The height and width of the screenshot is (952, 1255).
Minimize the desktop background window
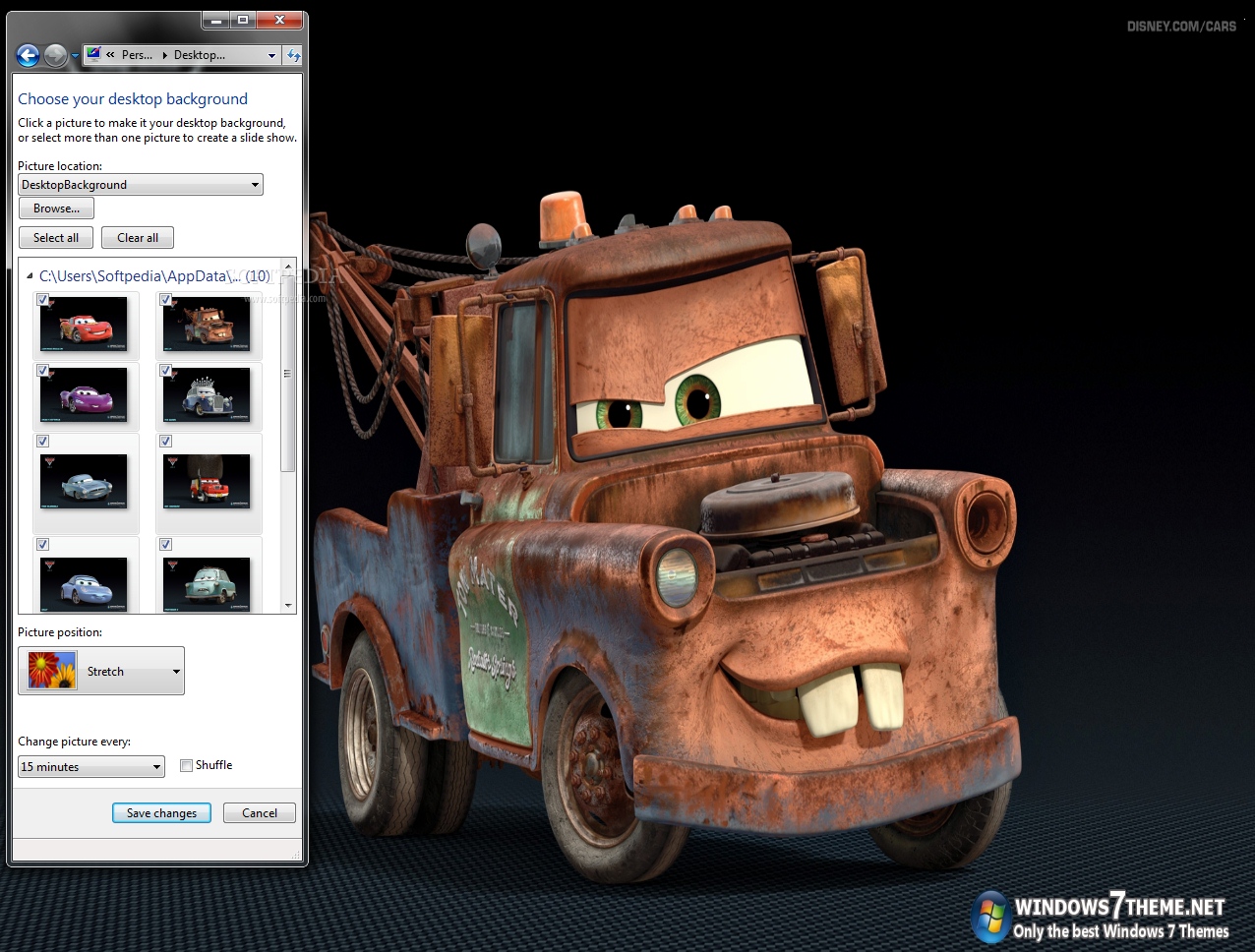215,20
